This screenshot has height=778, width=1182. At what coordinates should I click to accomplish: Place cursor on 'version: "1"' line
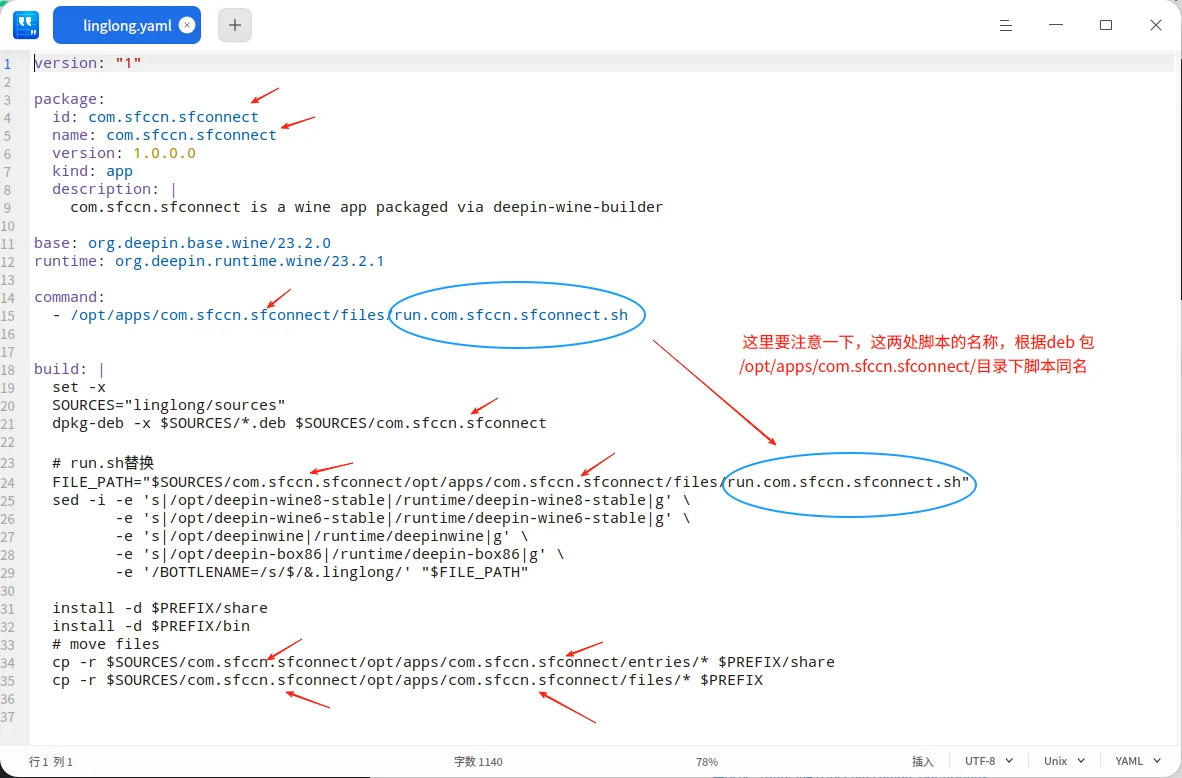pos(87,63)
